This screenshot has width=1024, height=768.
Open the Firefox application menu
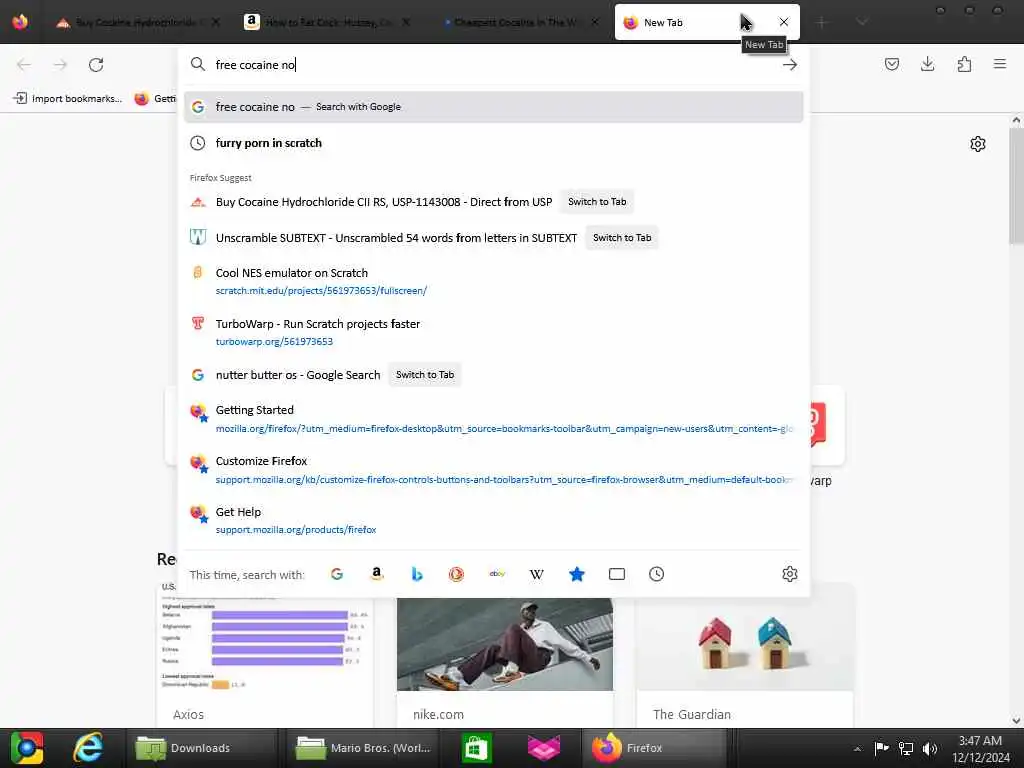(1000, 64)
